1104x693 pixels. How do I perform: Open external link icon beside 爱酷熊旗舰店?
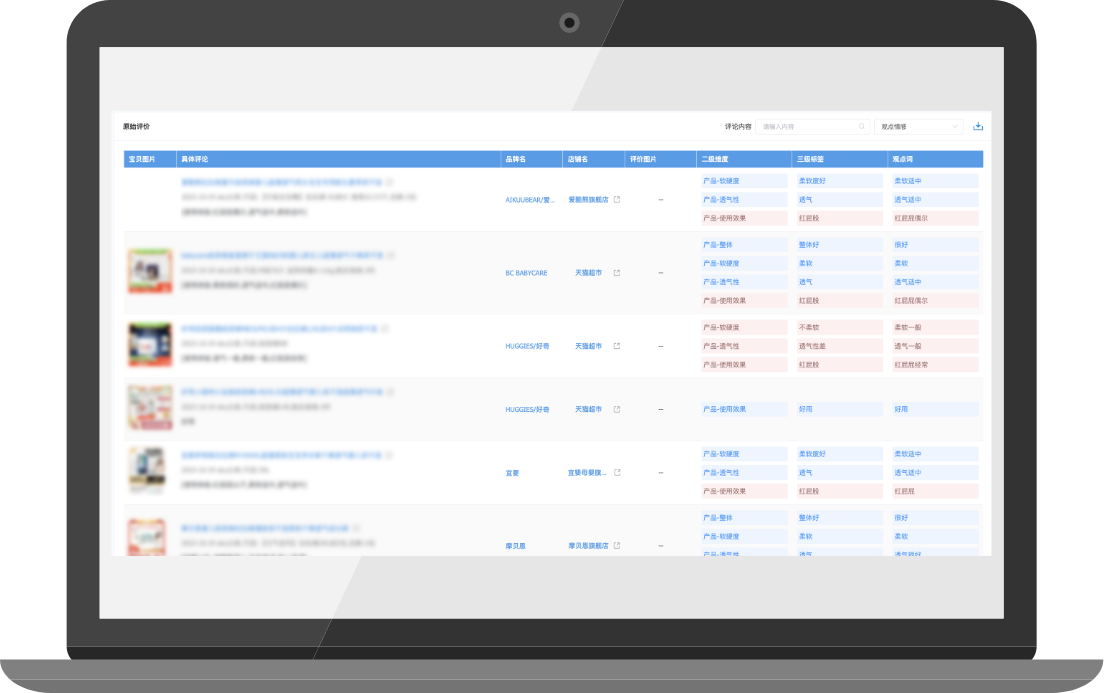tap(617, 200)
